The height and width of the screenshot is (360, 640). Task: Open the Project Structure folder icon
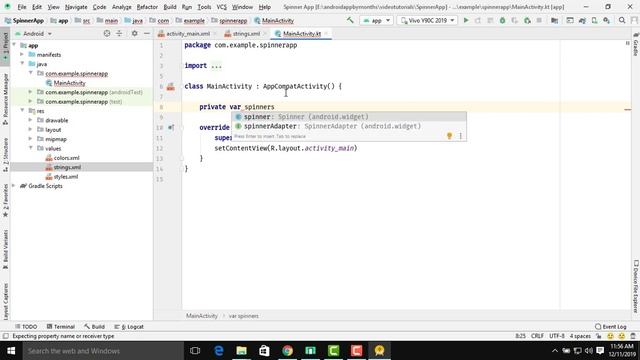pyautogui.click(x=554, y=20)
